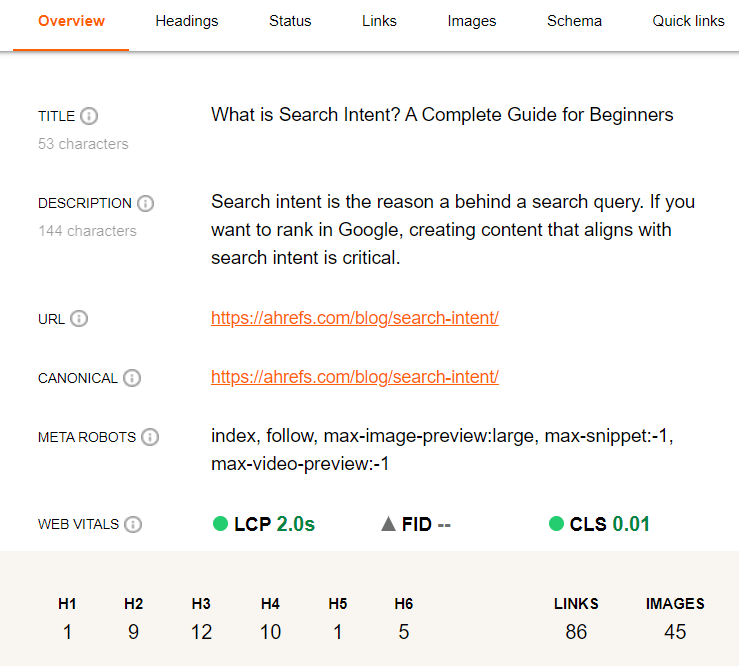Click the info icon next to TITLE
Screen dimensions: 739x666
coord(89,116)
